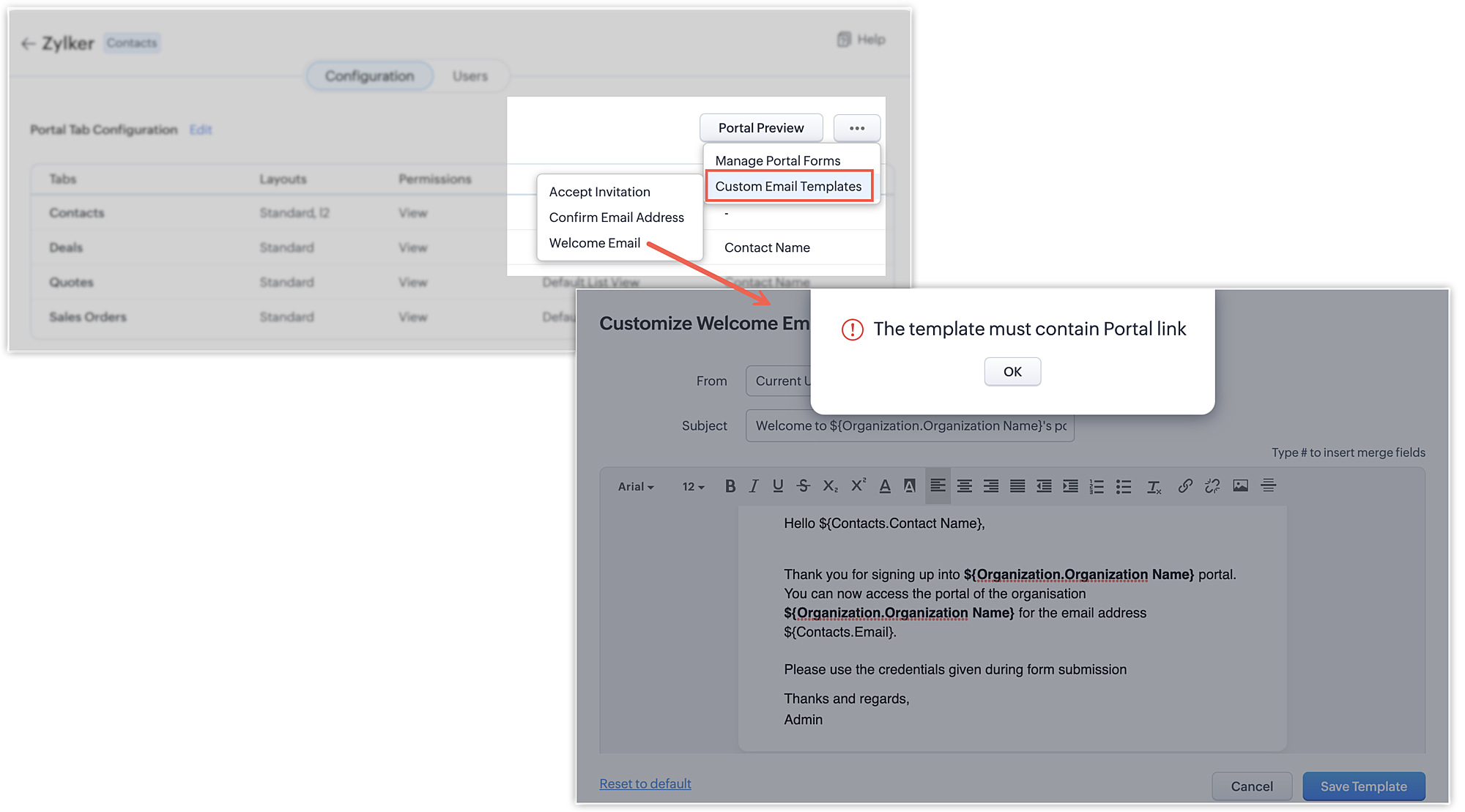Apply strikethrough formatting icon
Viewport: 1465px width, 812px height.
(x=804, y=486)
